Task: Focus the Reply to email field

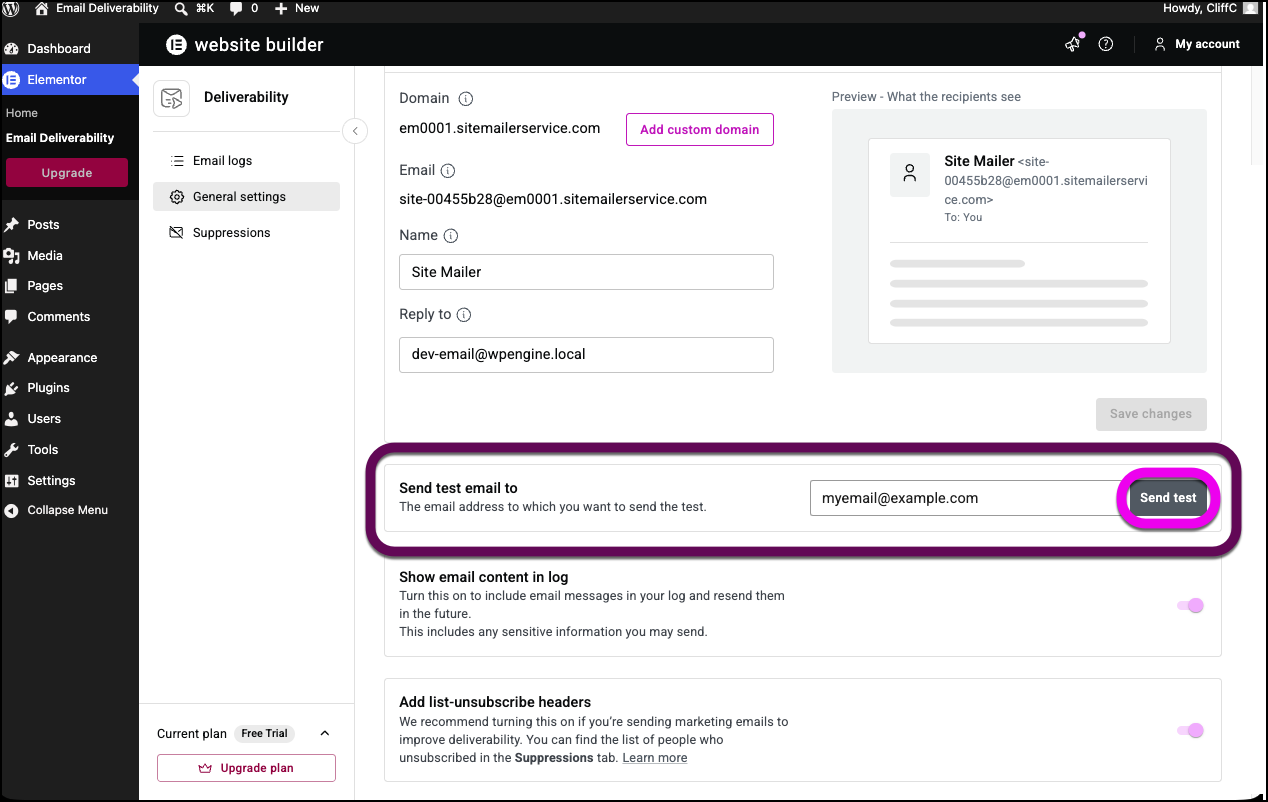Action: coord(586,355)
